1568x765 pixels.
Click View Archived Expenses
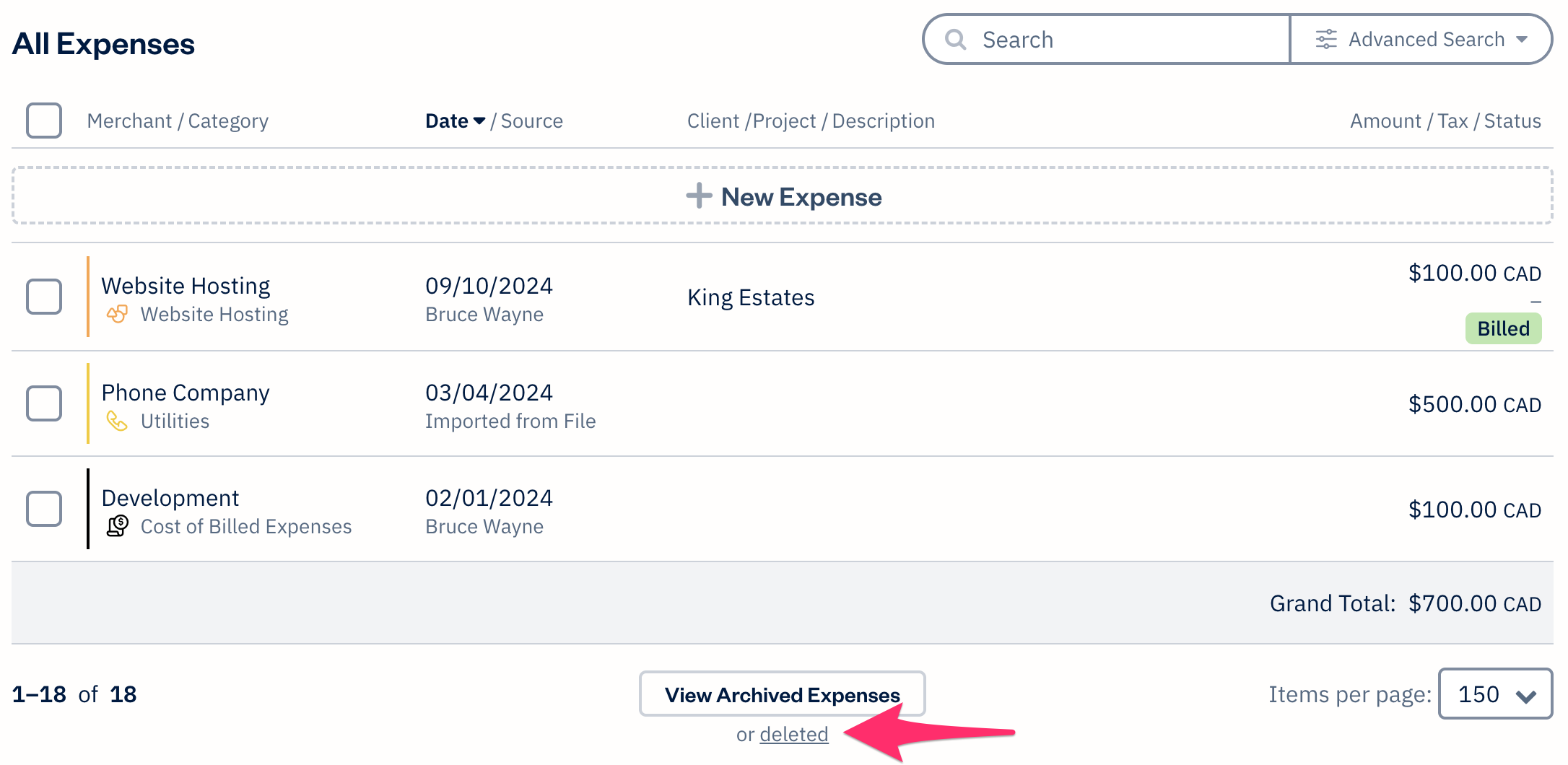click(x=782, y=694)
